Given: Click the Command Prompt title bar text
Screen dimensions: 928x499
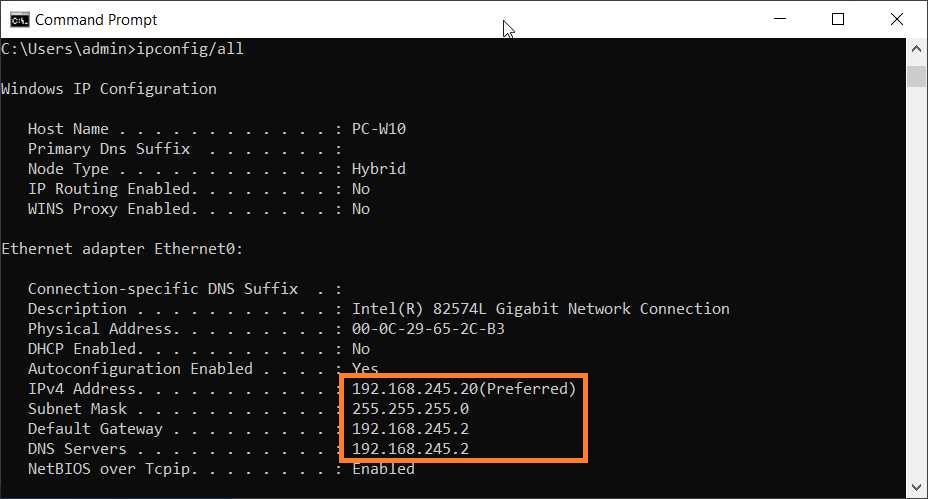Looking at the screenshot, I should (96, 19).
